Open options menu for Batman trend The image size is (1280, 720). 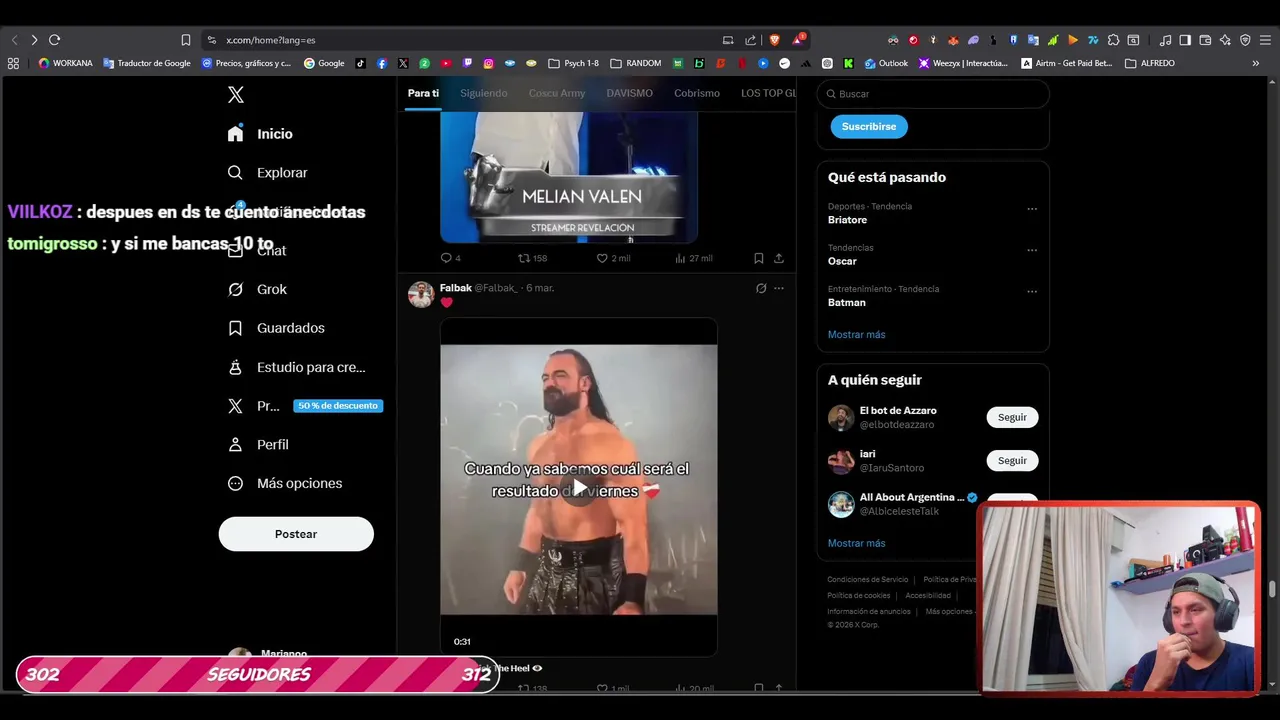pos(1032,292)
